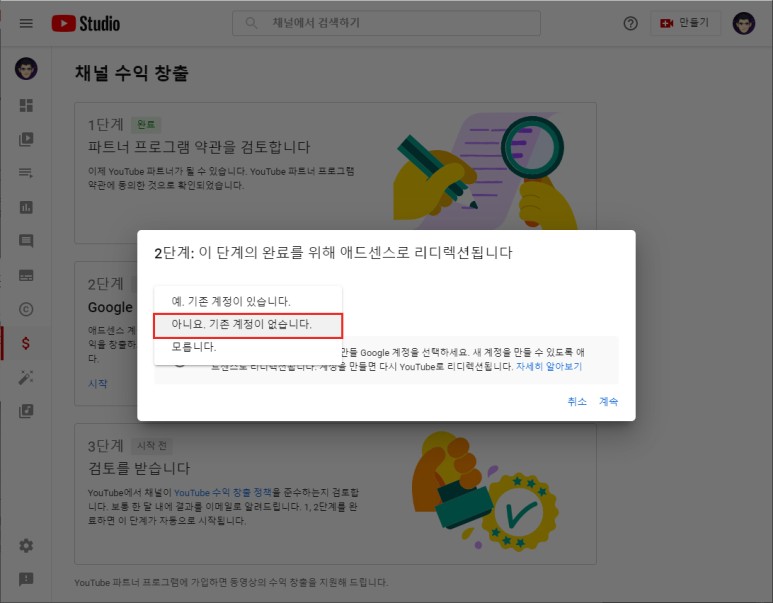Open the '자세히 알아보기' link in dialog
The image size is (773, 603).
click(549, 366)
